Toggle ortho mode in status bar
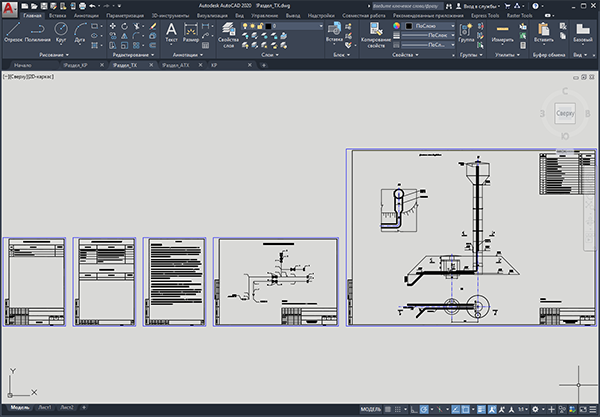 pos(414,410)
